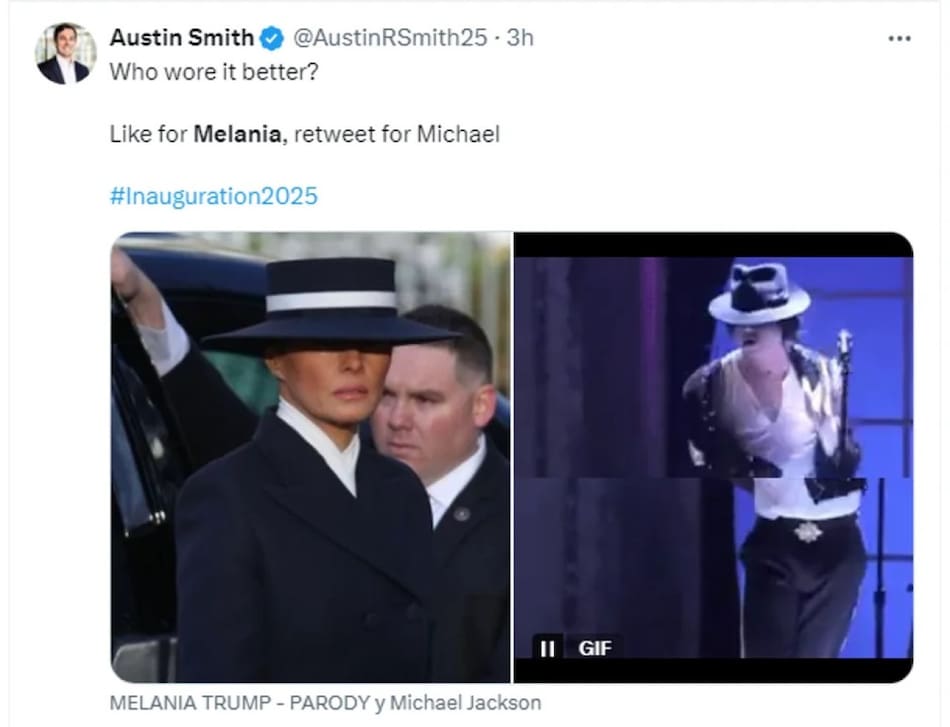Click the "Who wore it better?" text
Screen dimensions: 950x727
pyautogui.click(x=214, y=72)
